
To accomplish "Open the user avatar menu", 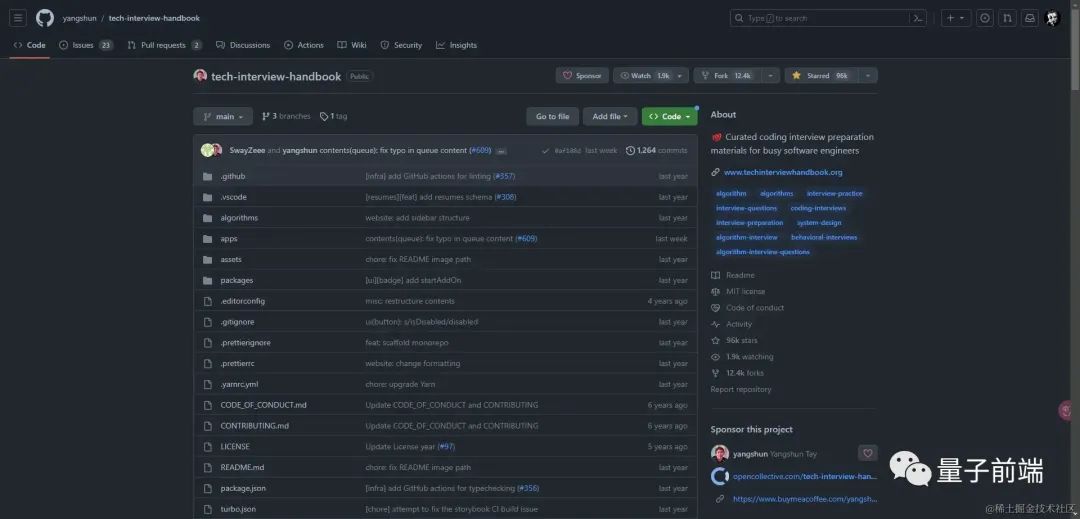I will (1052, 18).
